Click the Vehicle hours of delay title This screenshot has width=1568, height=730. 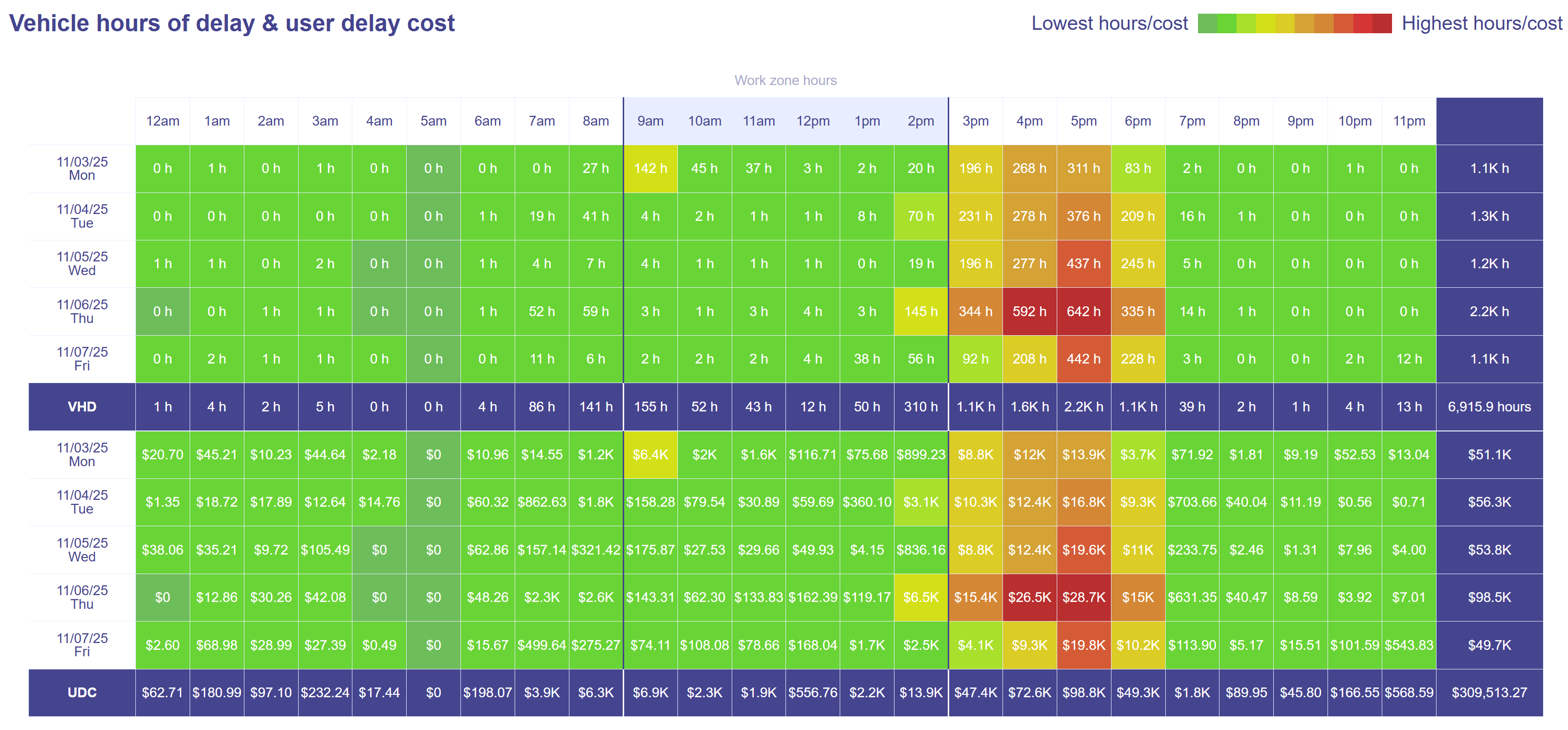point(232,23)
